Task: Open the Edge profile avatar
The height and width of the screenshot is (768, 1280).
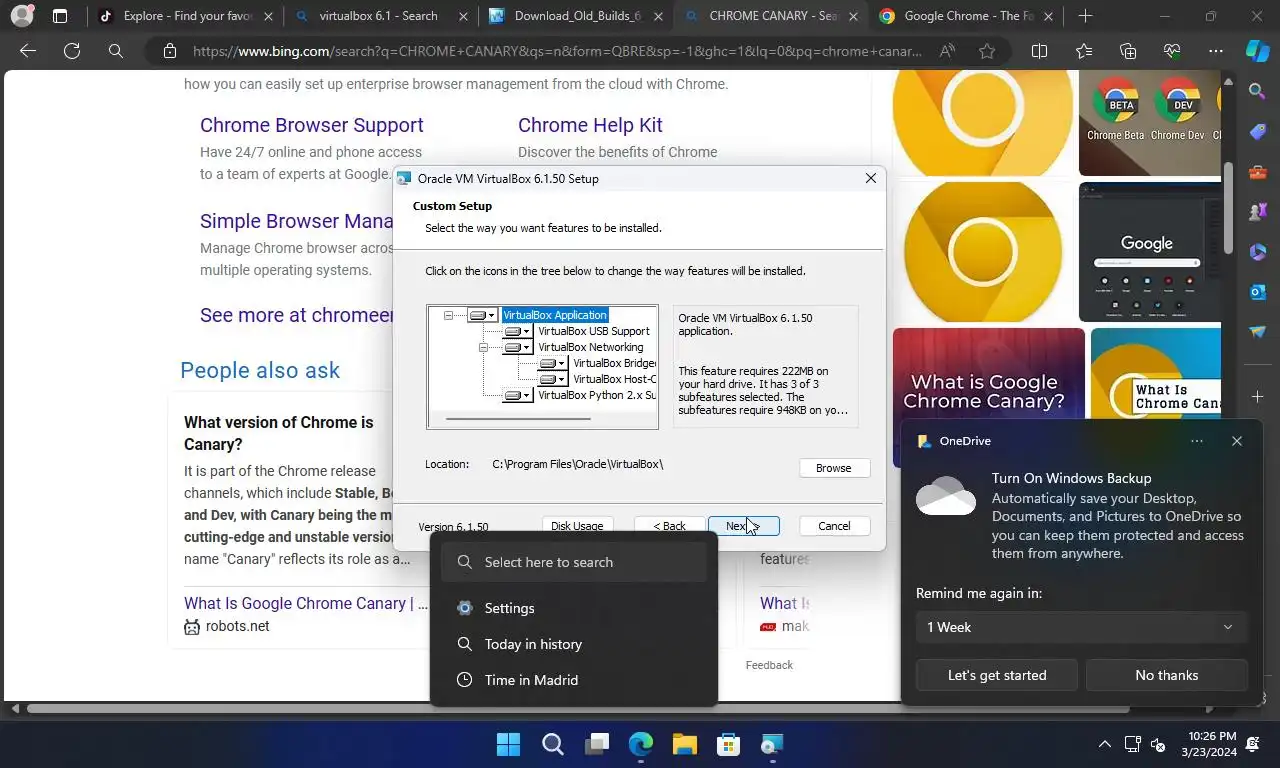Action: [x=21, y=16]
